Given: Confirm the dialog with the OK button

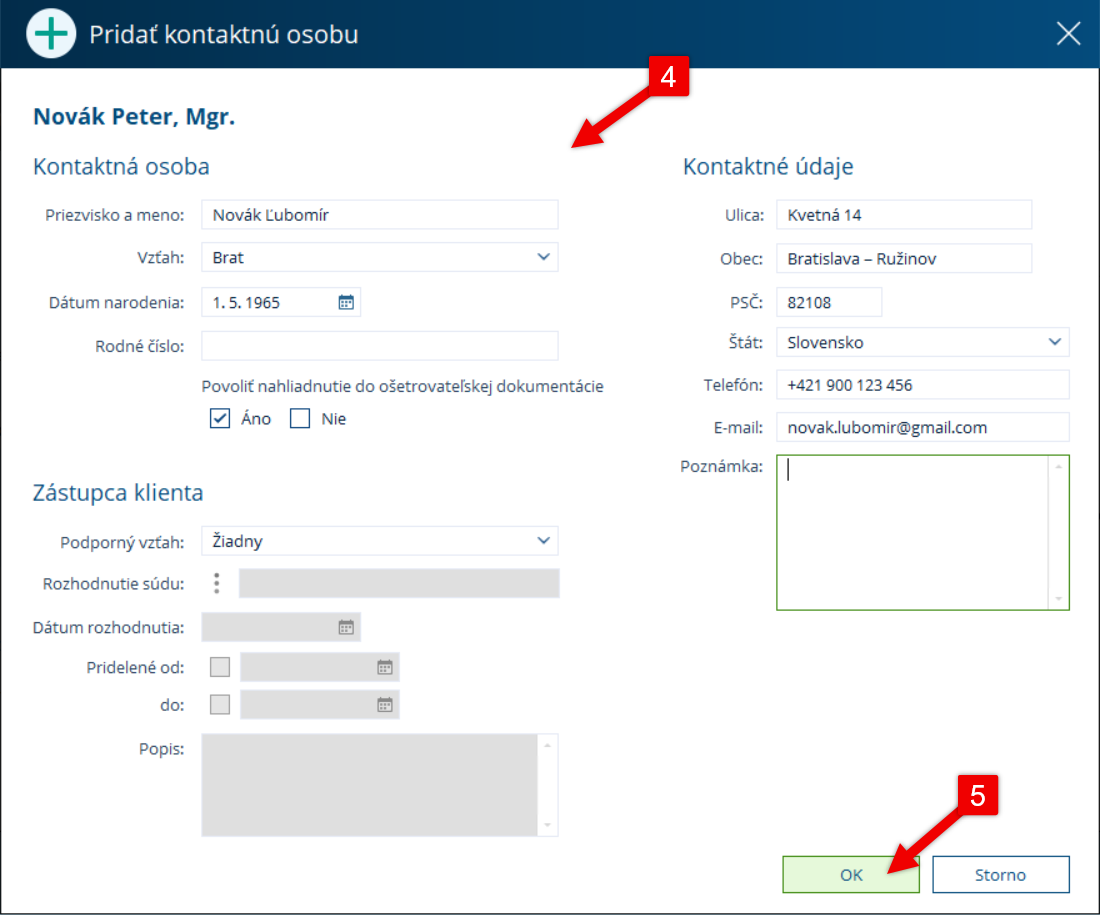Looking at the screenshot, I should coord(851,874).
